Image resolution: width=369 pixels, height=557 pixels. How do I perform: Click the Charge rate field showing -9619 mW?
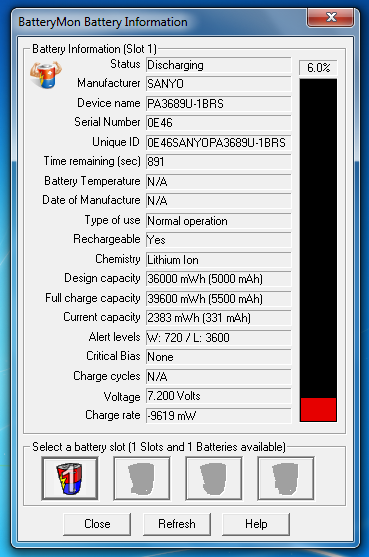click(x=218, y=416)
